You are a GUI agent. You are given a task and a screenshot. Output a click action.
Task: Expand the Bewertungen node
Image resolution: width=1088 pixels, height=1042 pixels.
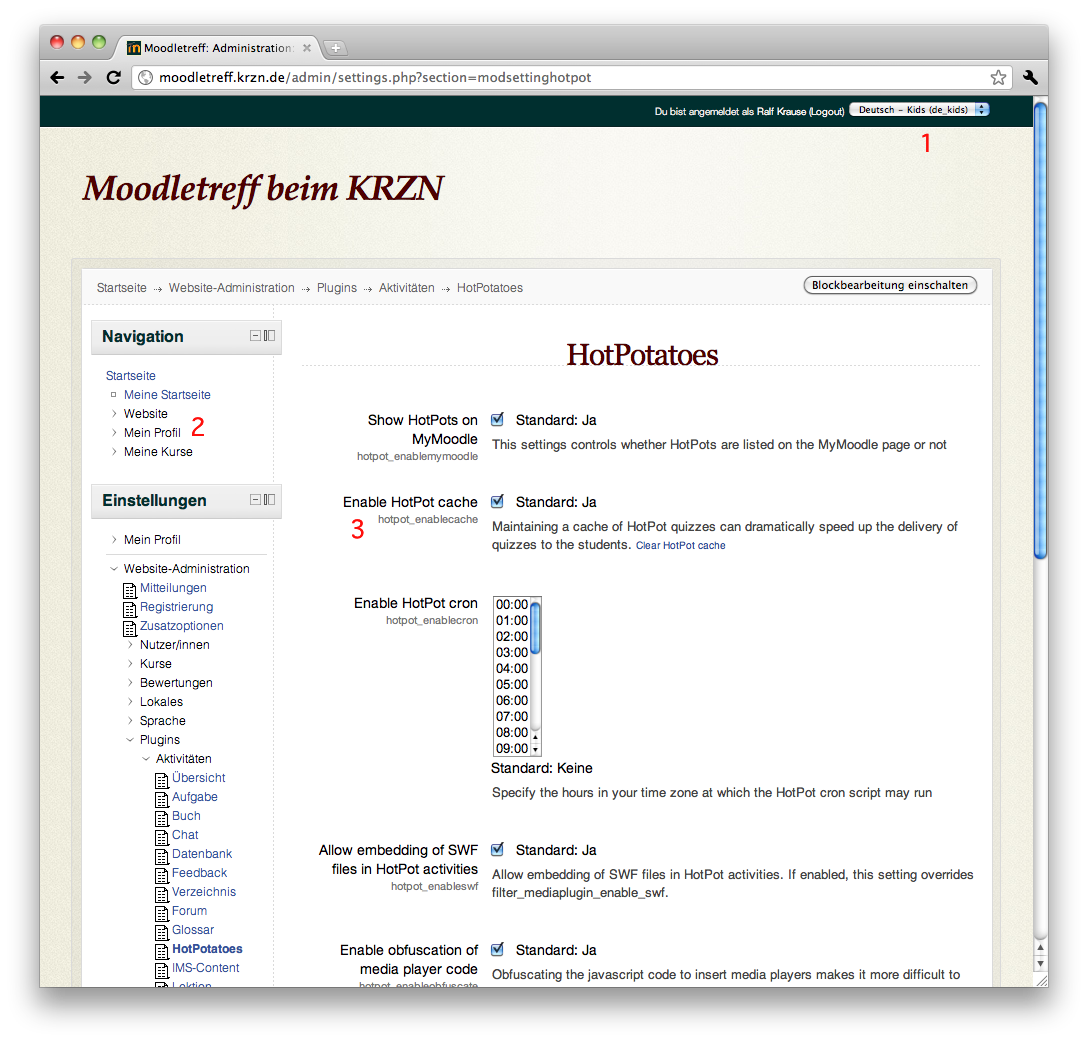coord(130,683)
